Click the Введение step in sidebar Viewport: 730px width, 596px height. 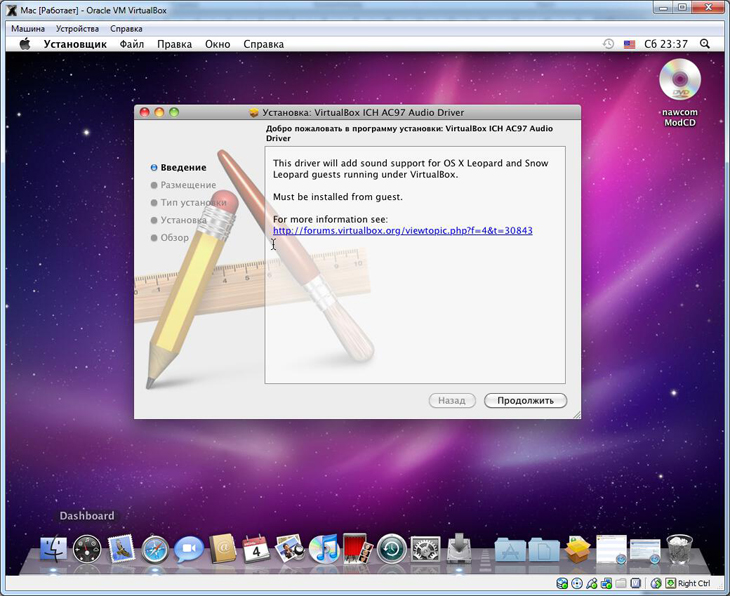coord(183,168)
